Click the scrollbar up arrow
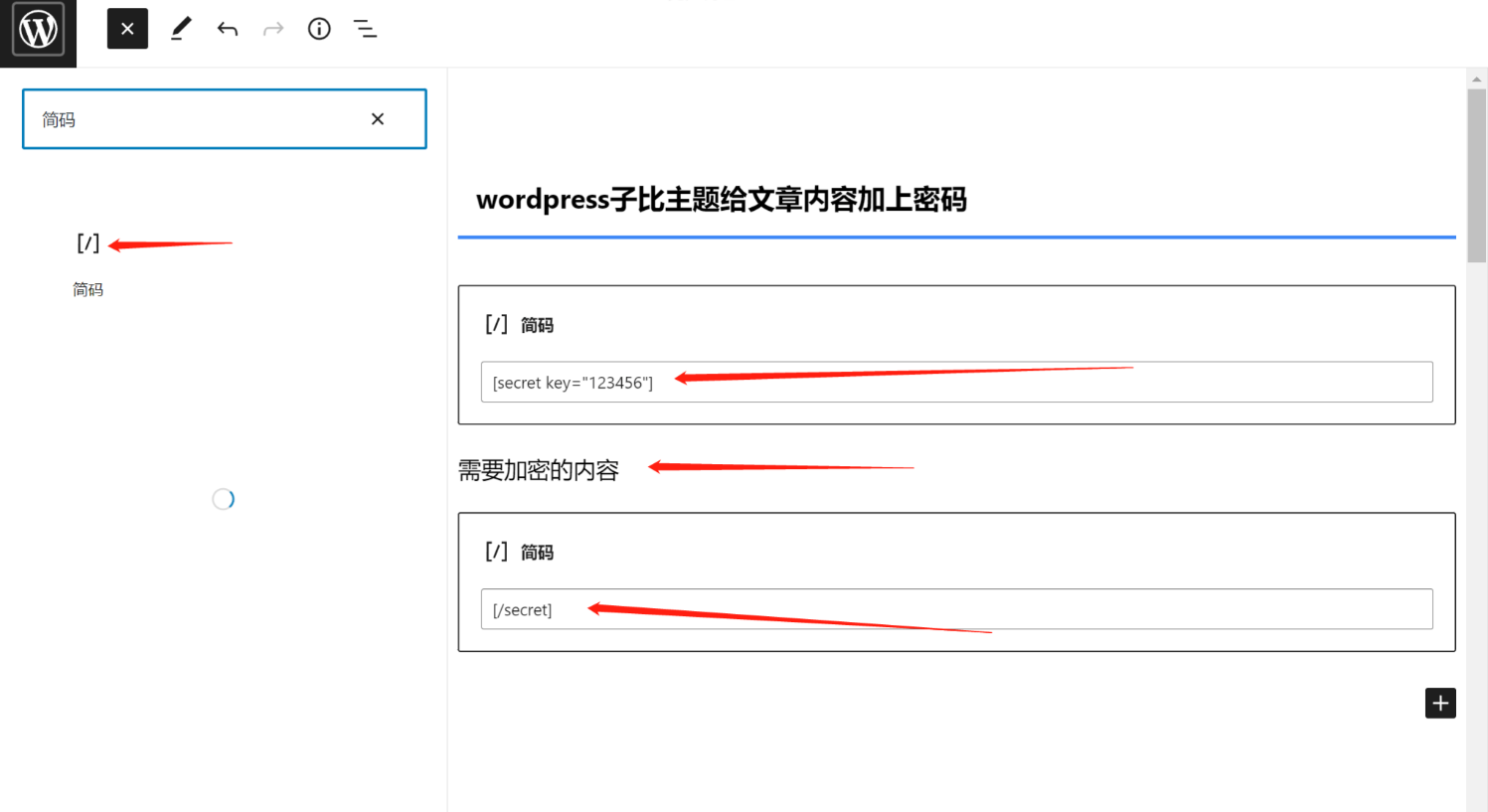 pyautogui.click(x=1477, y=79)
